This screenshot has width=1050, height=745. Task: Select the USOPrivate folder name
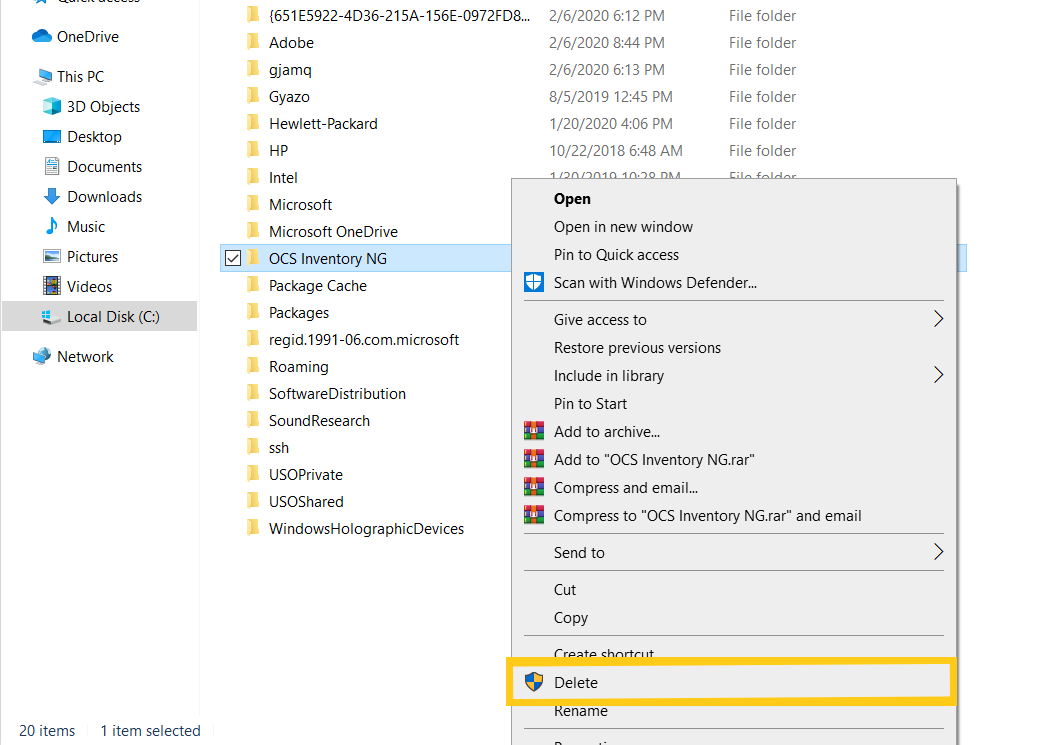306,475
